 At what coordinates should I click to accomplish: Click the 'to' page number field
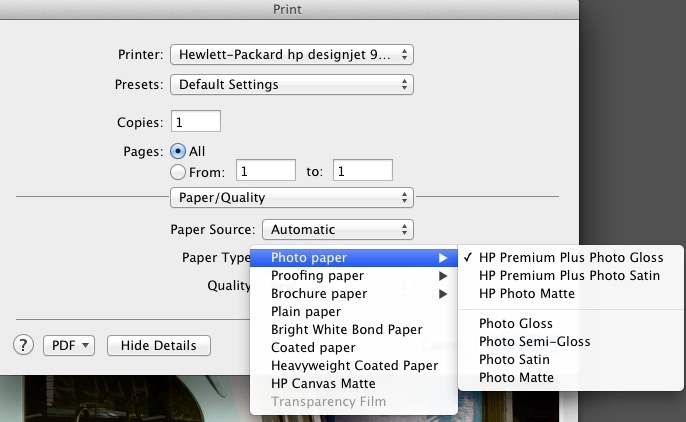pos(363,171)
